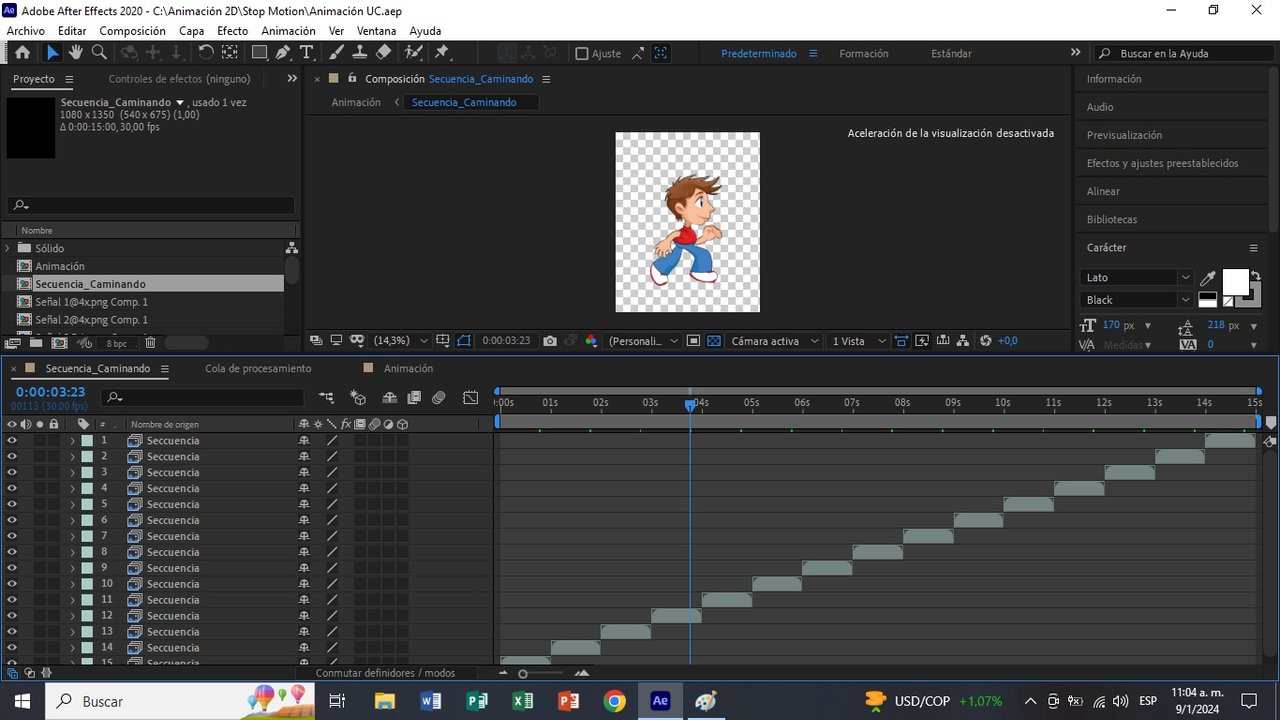Select the Pan Behind anchor point tool
This screenshot has height=720, width=1280.
(x=230, y=53)
